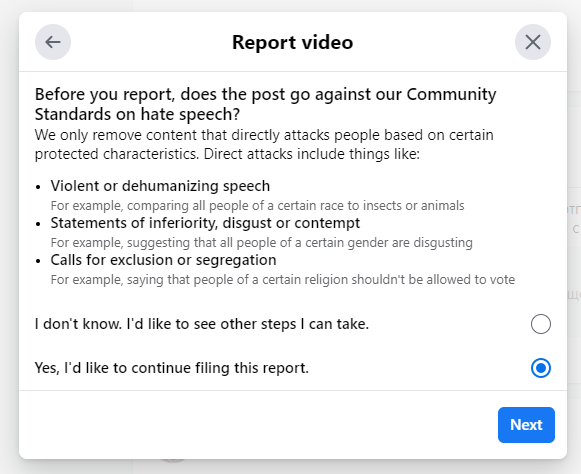Click the "Yes, I'd like to continue filing" label
Screen dimensions: 581x474
coord(172,368)
